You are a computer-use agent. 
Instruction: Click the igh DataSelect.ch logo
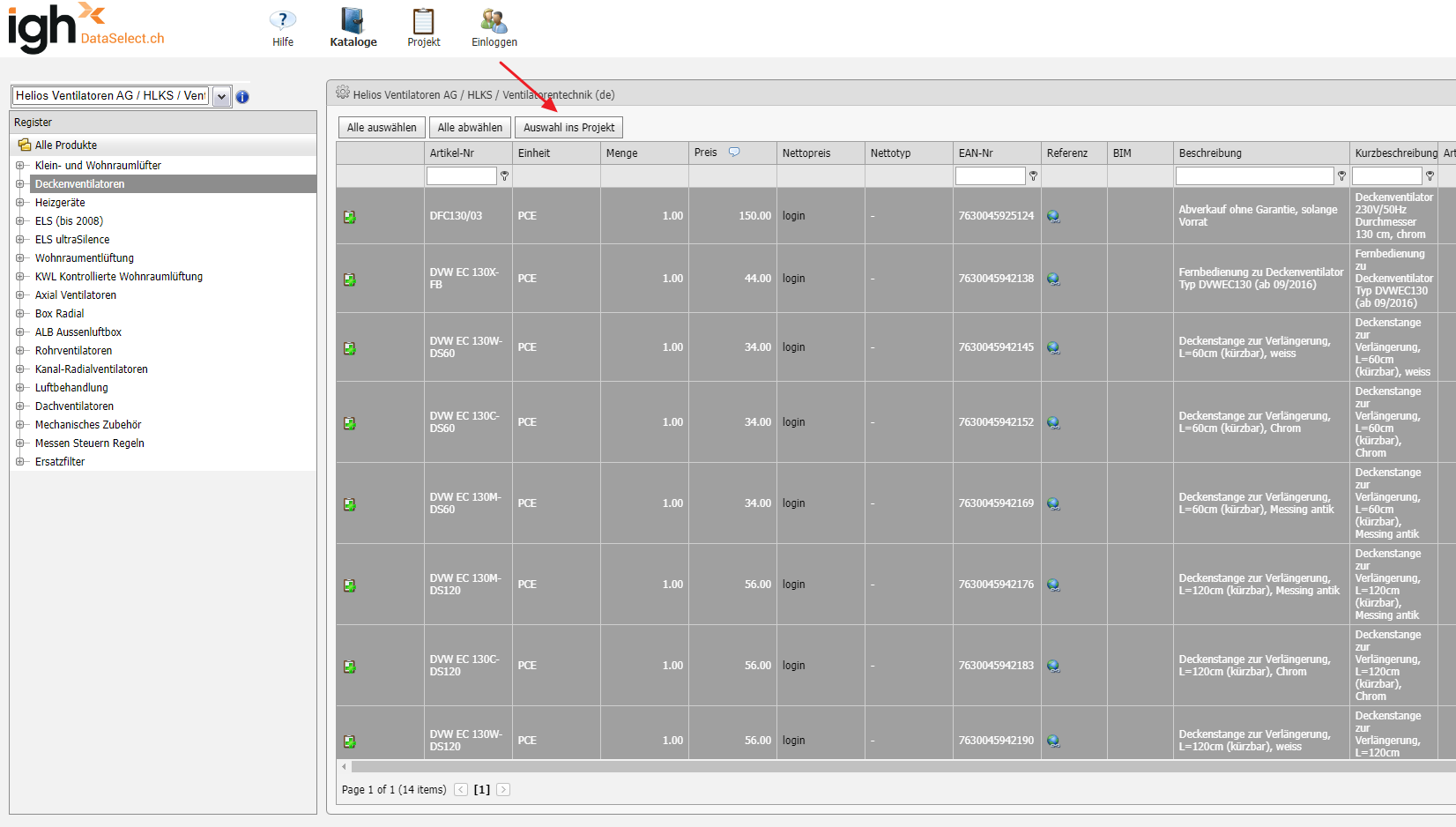point(86,28)
